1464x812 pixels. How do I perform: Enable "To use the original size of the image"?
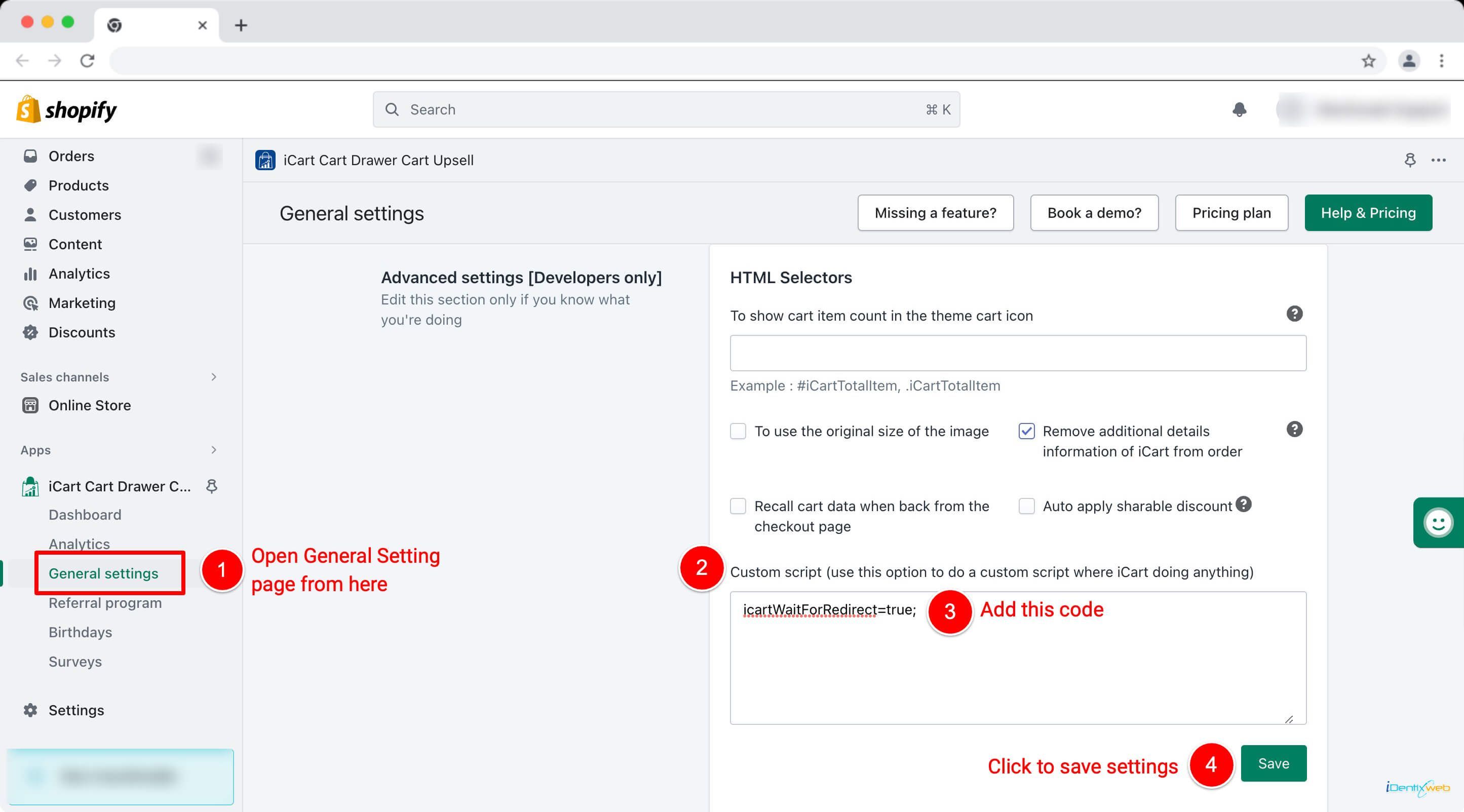click(738, 431)
